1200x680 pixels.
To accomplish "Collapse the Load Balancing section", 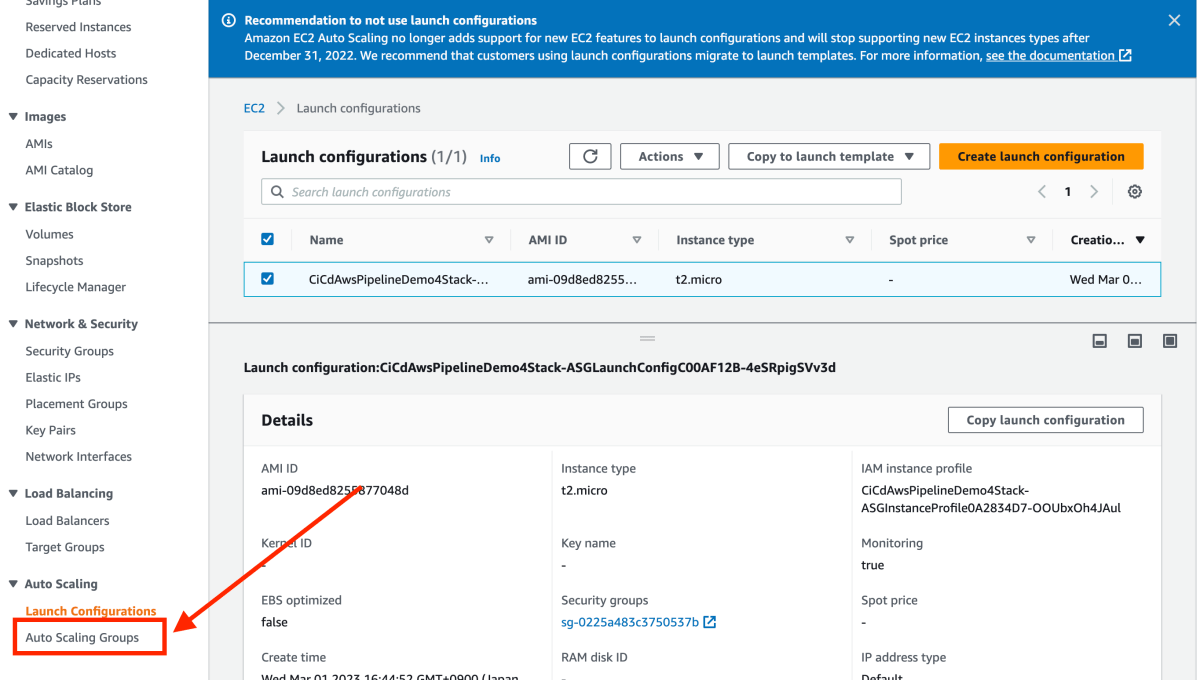I will (x=13, y=494).
